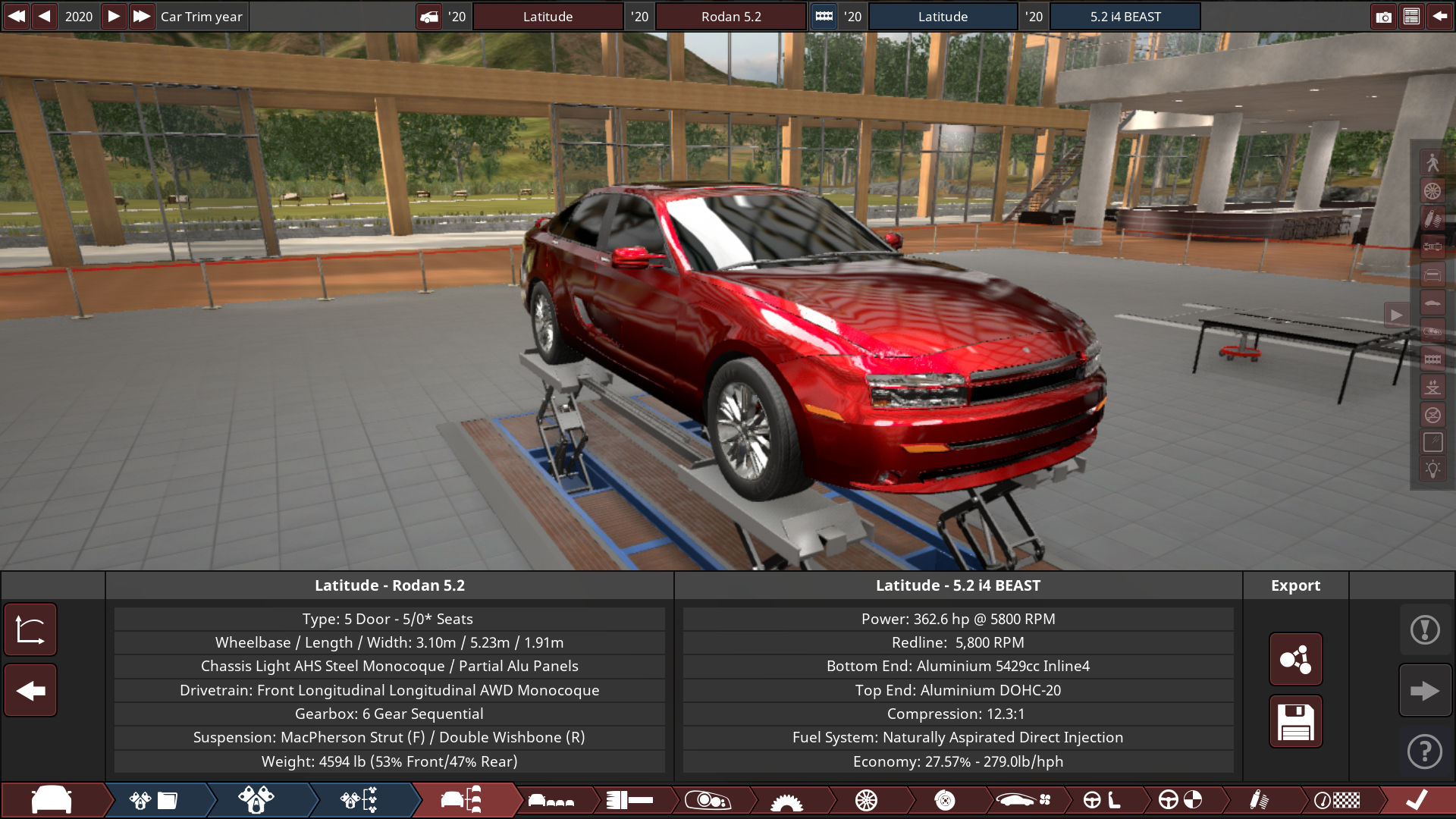The width and height of the screenshot is (1456, 819).
Task: Select the 'Gearbox: 6 Gear Sequential' row
Action: (x=389, y=714)
